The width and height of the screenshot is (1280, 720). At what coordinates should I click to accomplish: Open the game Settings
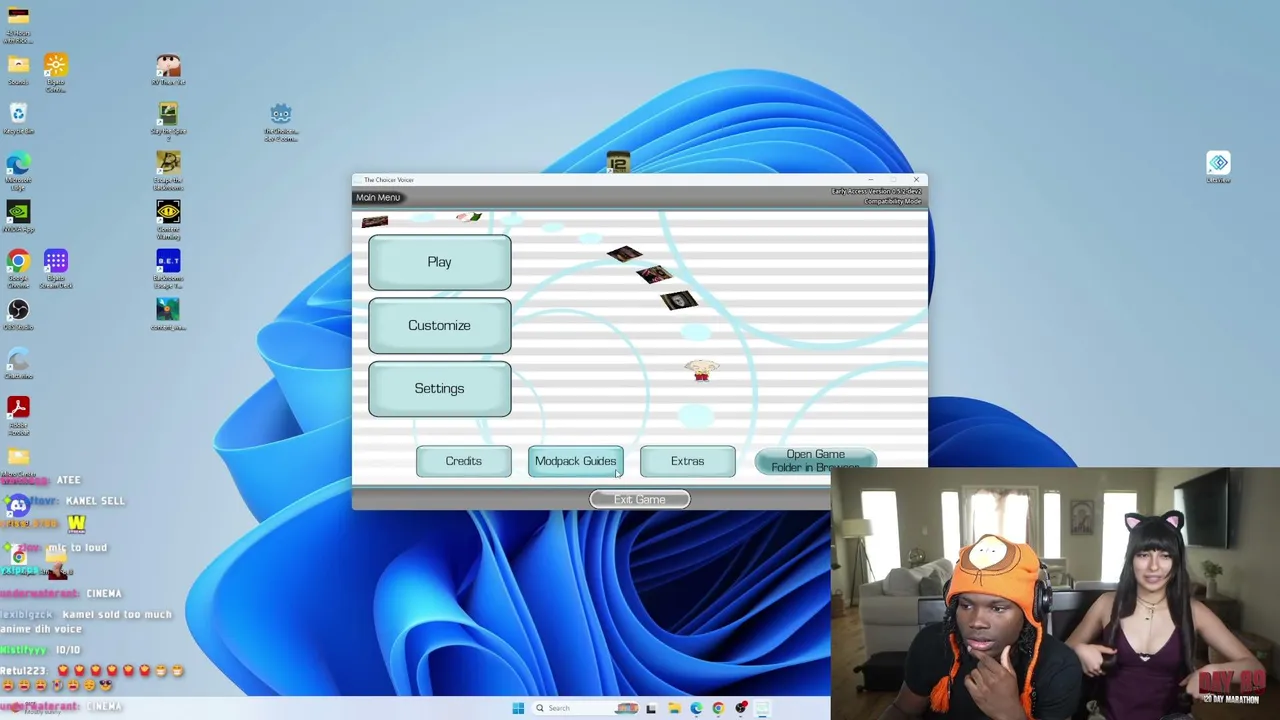pos(439,388)
